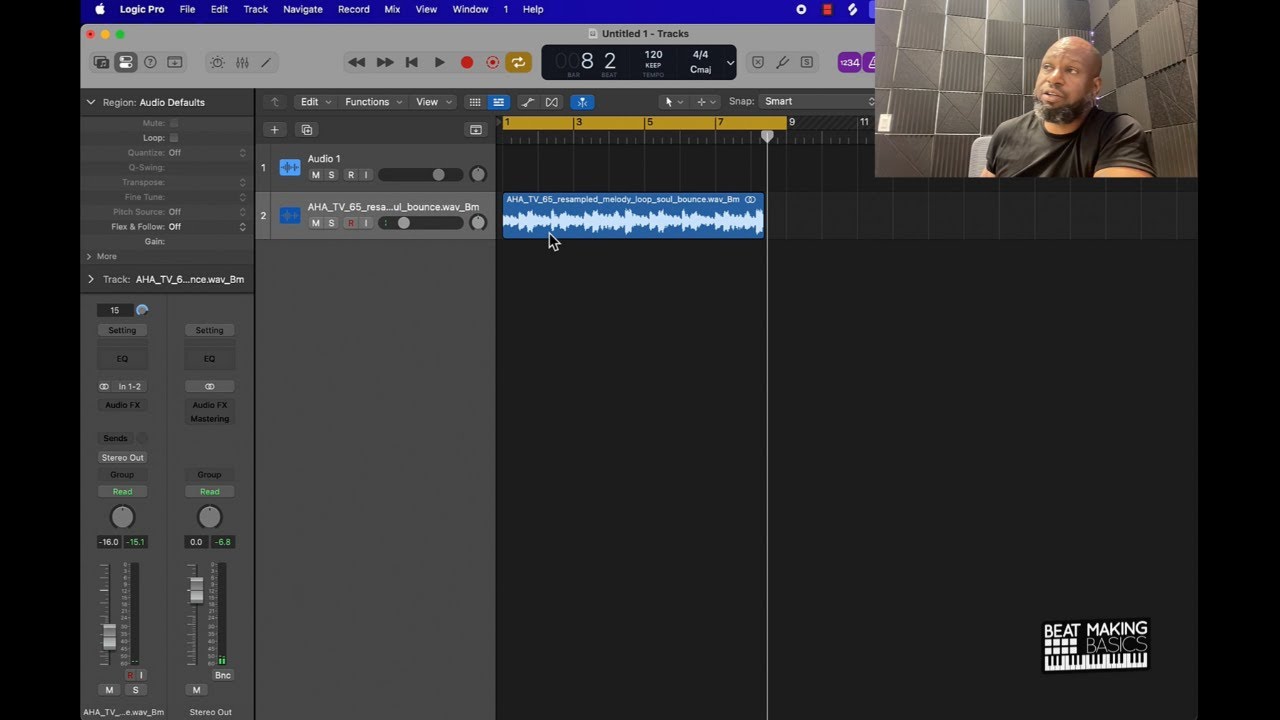
Task: Add a new track with plus button
Action: coord(274,130)
